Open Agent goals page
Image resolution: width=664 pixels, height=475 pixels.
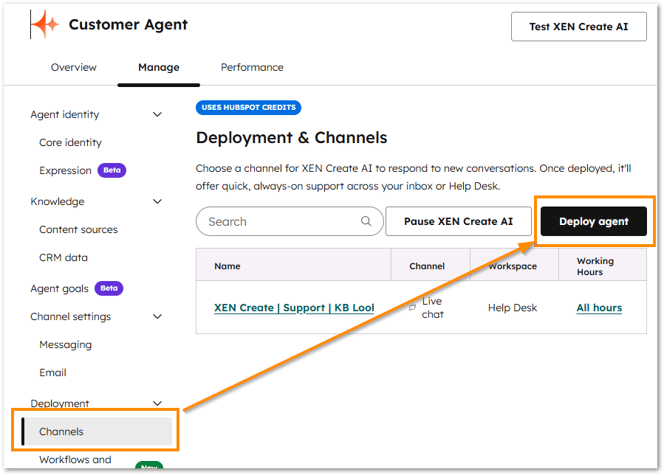pyautogui.click(x=59, y=289)
